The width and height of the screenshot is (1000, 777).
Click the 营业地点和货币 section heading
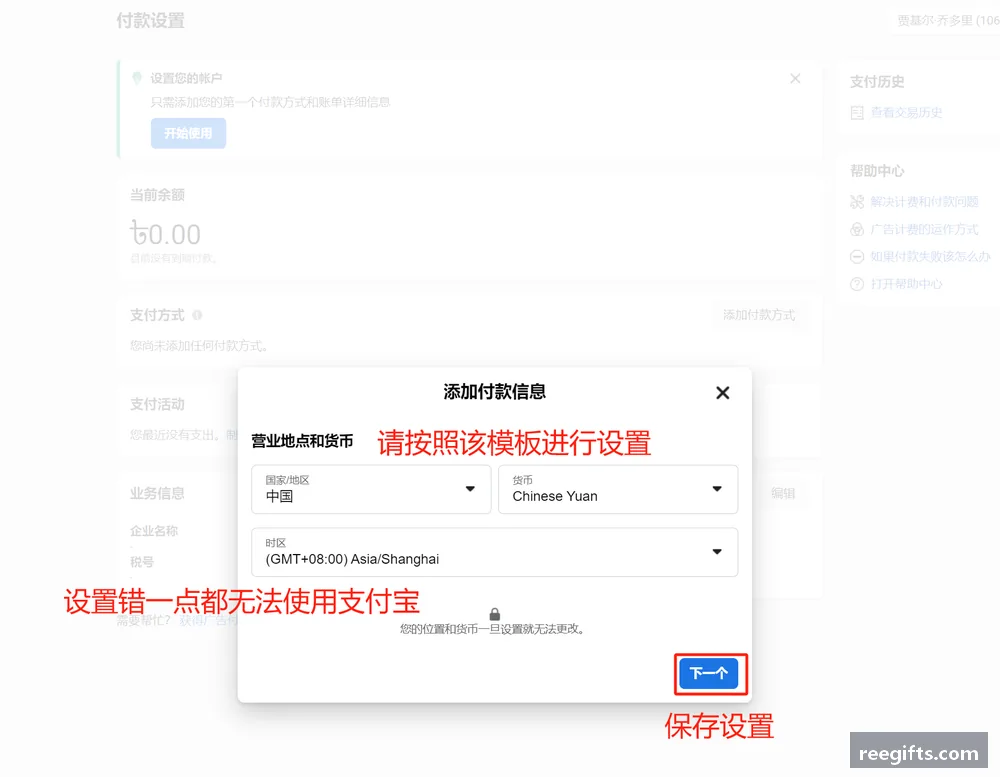[x=302, y=441]
